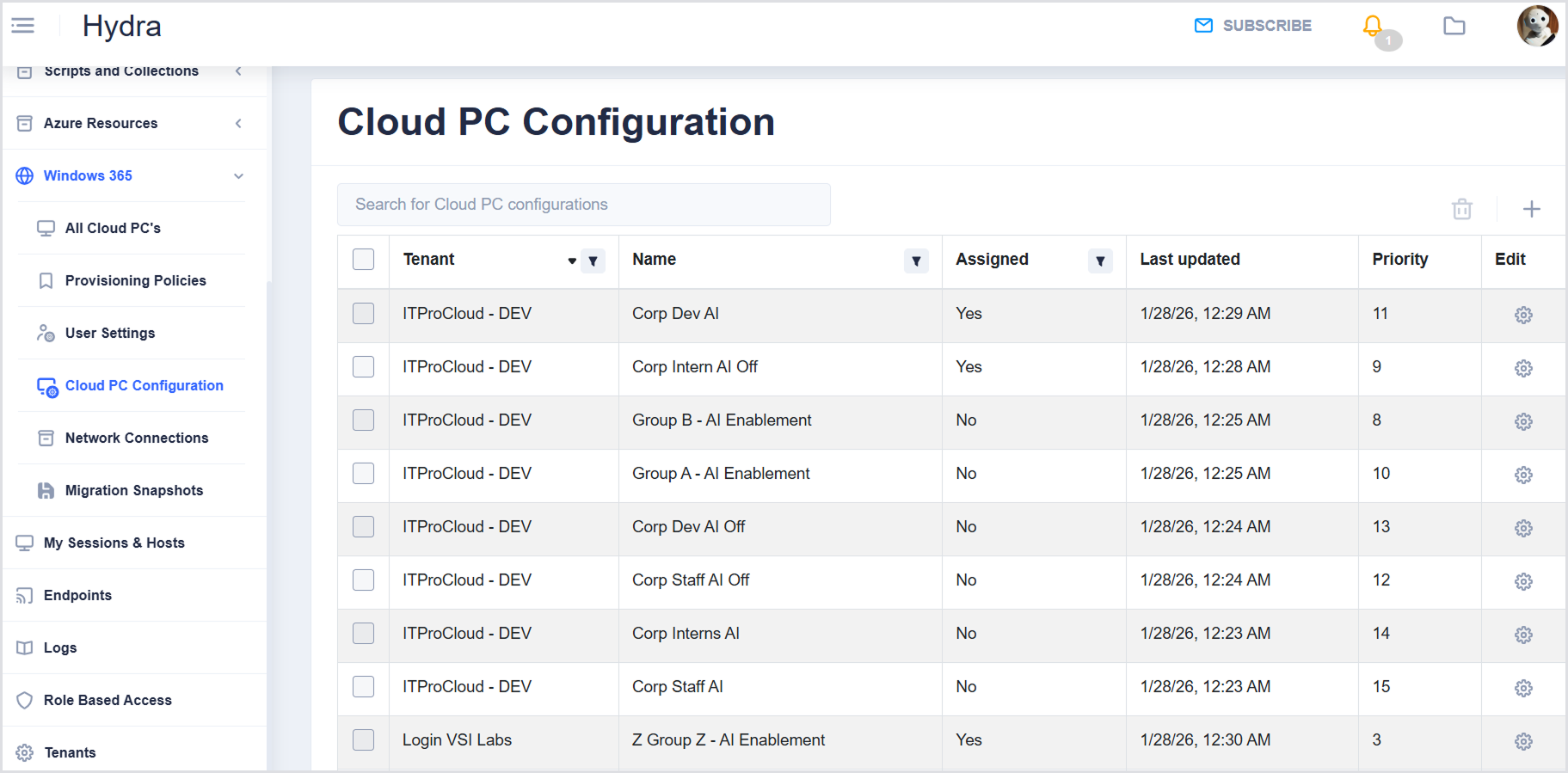Open edit gear for Corp Dev AI
Viewport: 1568px width, 773px height.
tap(1522, 315)
